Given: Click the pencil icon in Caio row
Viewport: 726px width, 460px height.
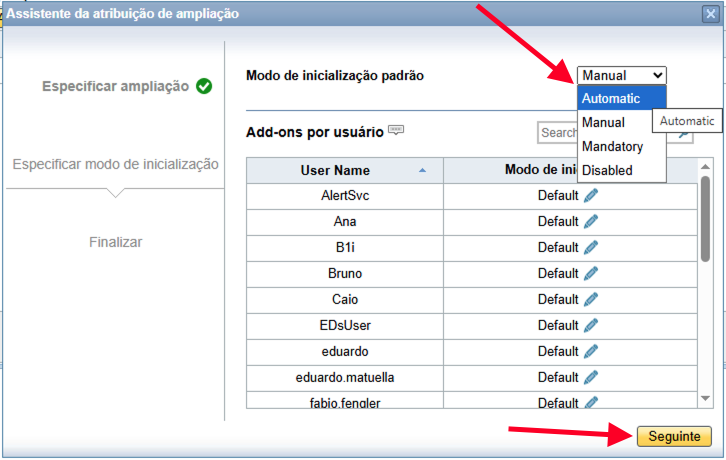Looking at the screenshot, I should (591, 299).
